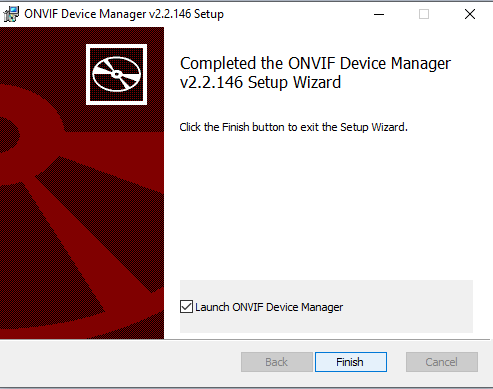Click the gray footer left of Back
Image resolution: width=493 pixels, height=389 pixels.
coord(120,363)
